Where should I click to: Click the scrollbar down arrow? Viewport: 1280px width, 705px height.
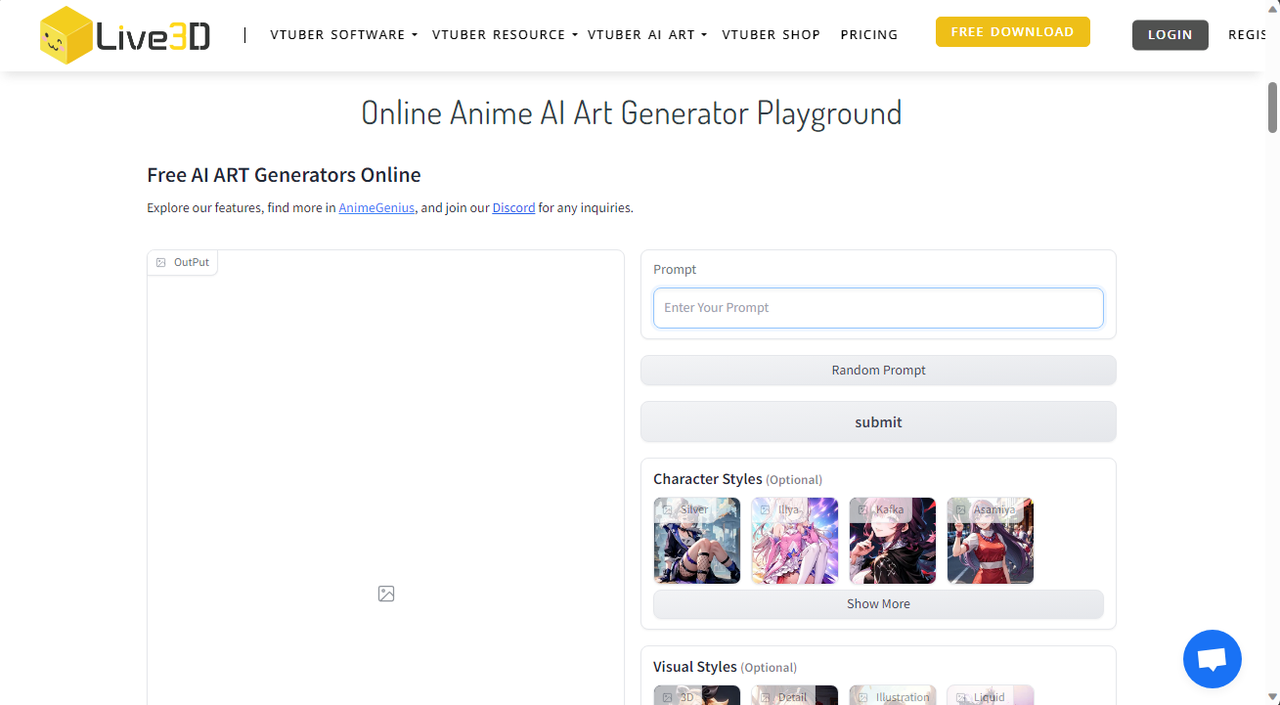pos(1273,696)
